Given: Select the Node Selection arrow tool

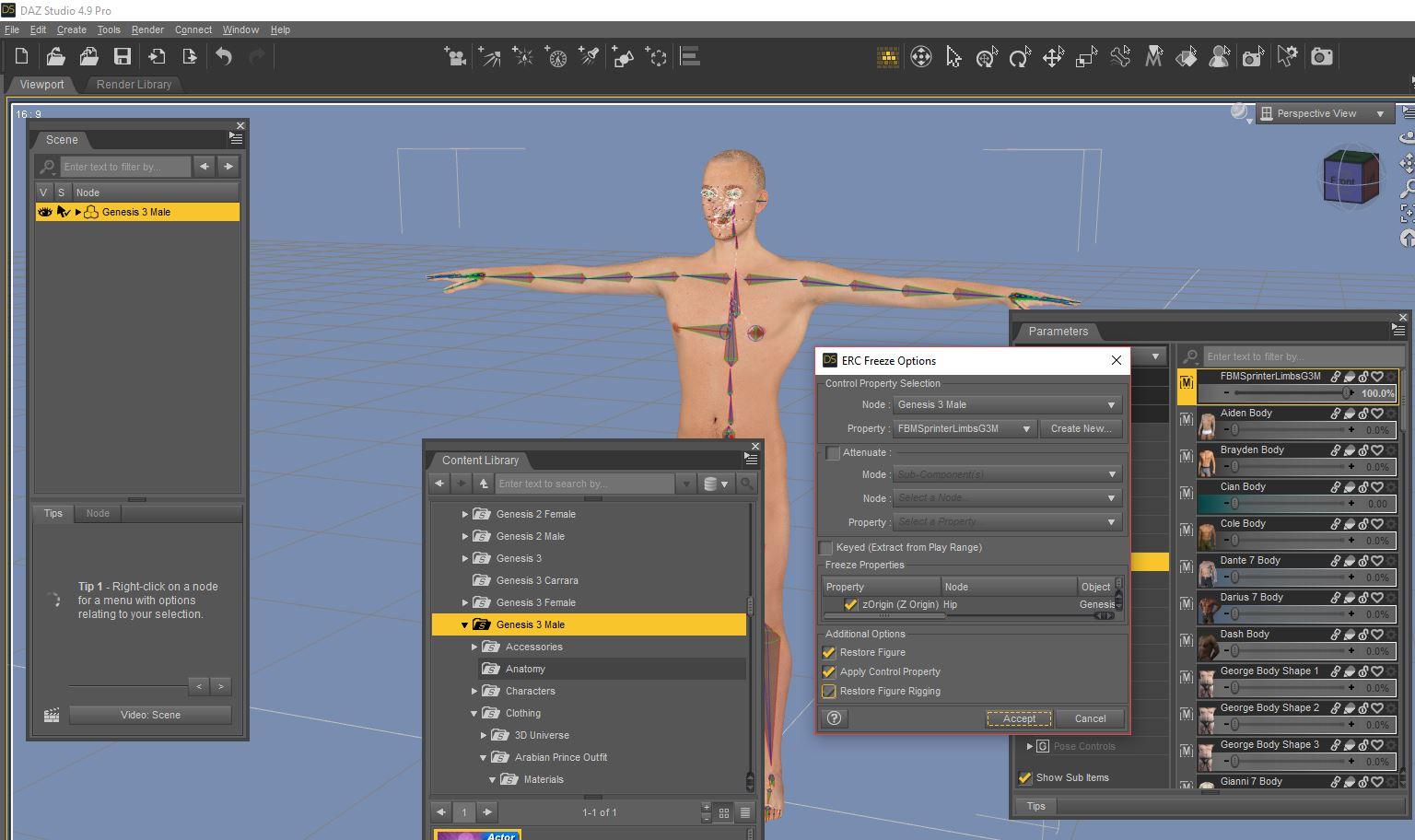Looking at the screenshot, I should 953,57.
